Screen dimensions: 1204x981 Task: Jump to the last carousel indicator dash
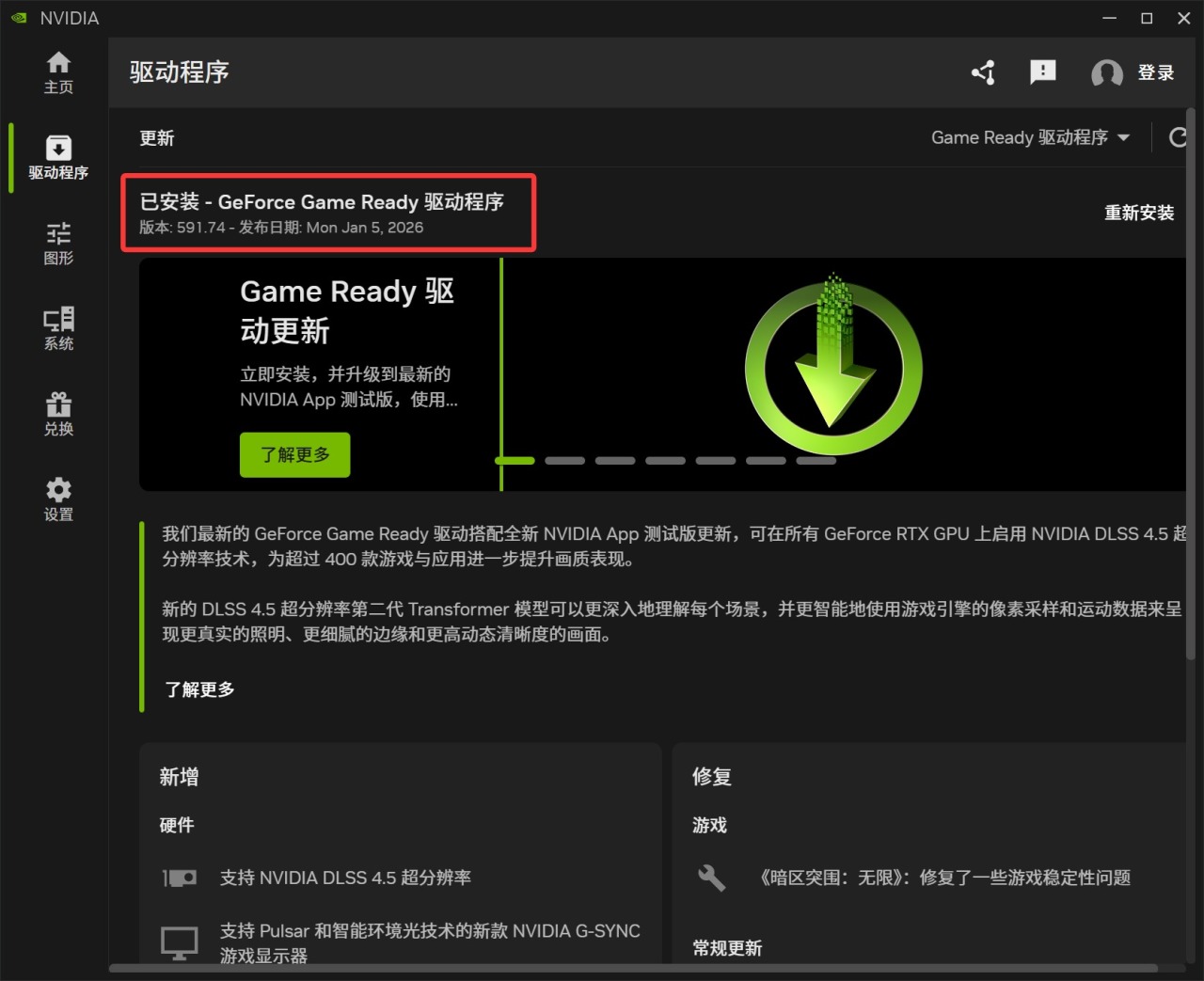816,461
